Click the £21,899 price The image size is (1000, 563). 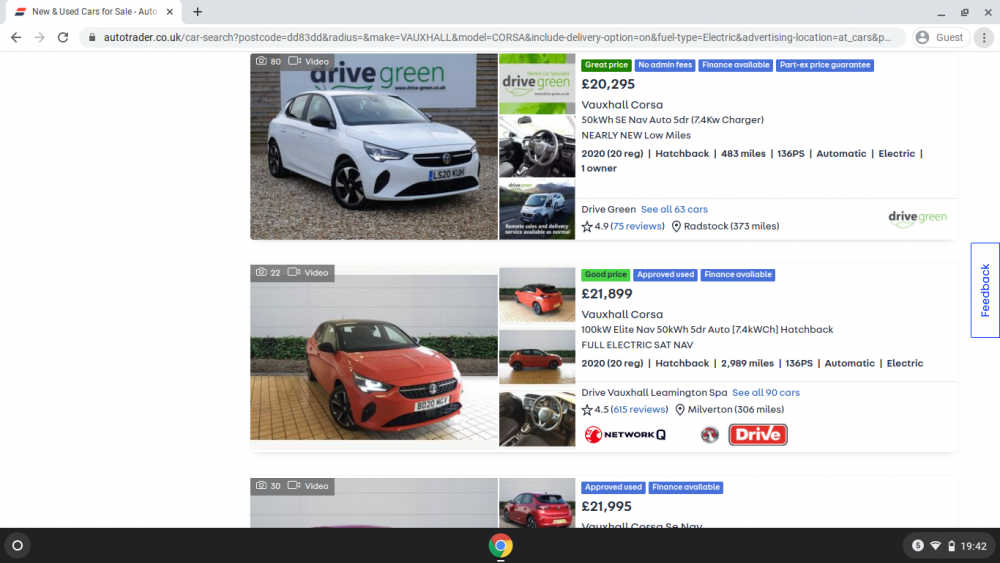point(607,294)
